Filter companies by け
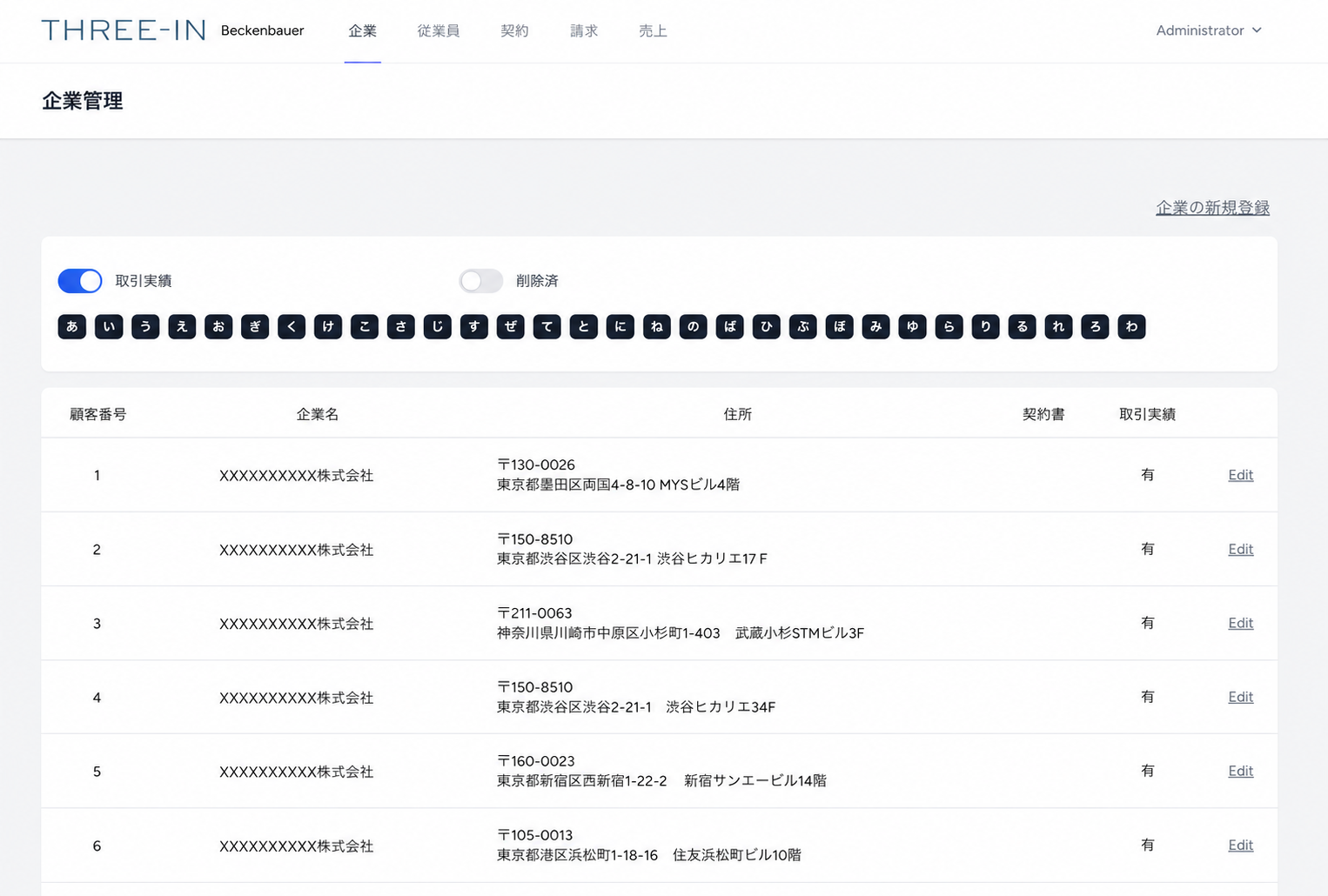 pyautogui.click(x=328, y=327)
